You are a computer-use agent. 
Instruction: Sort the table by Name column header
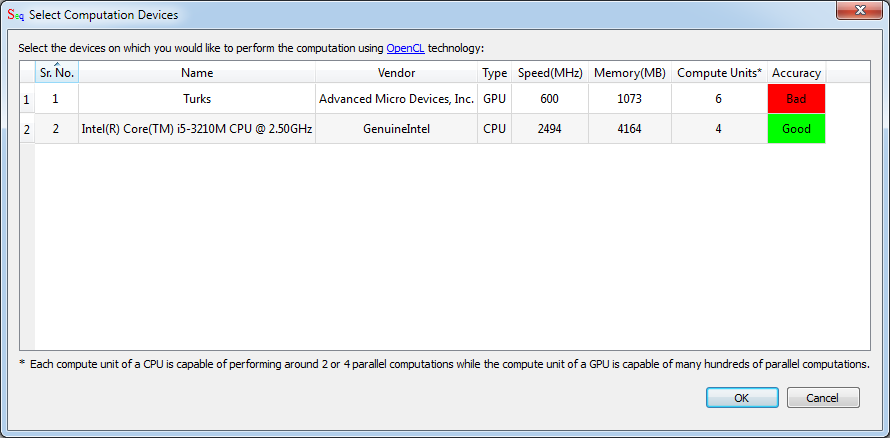click(x=197, y=73)
